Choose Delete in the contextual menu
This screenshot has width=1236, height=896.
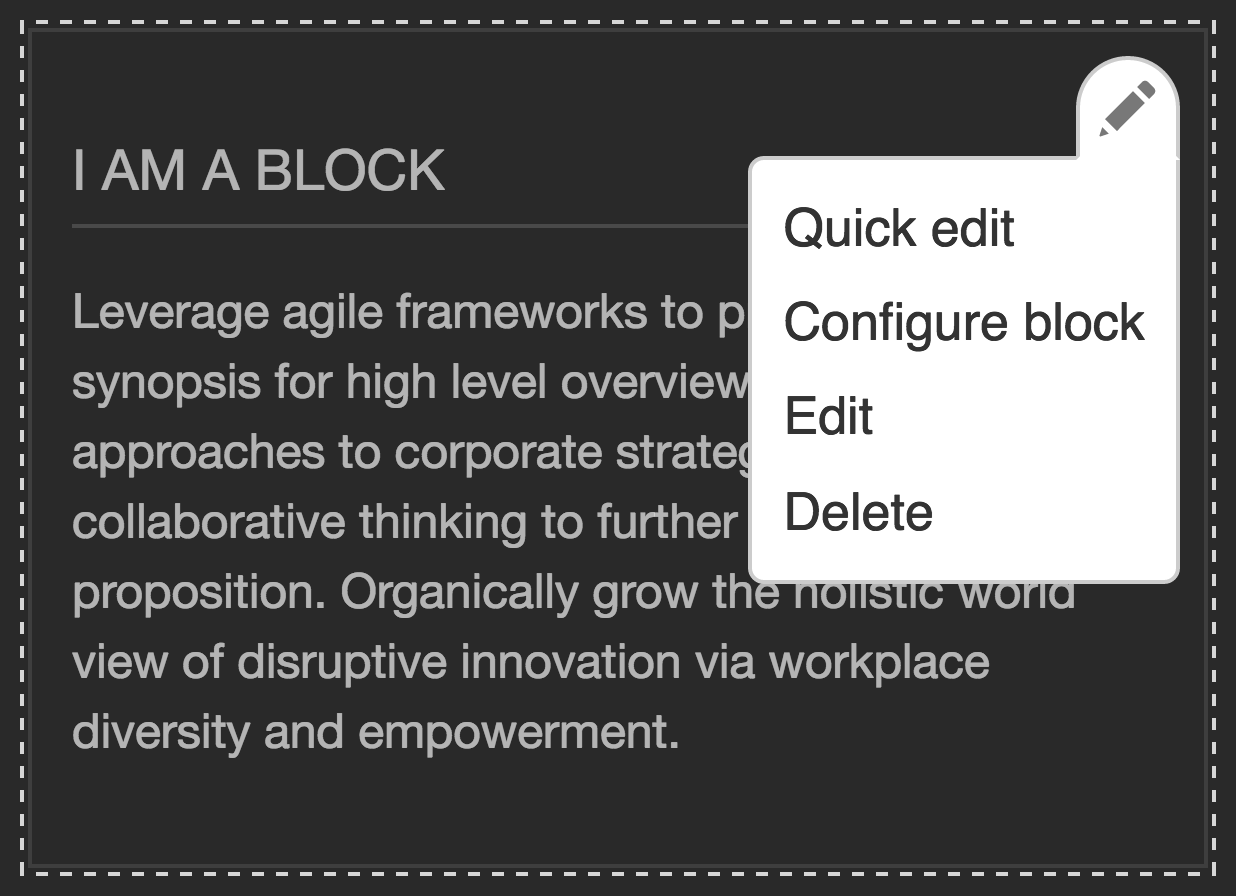859,511
